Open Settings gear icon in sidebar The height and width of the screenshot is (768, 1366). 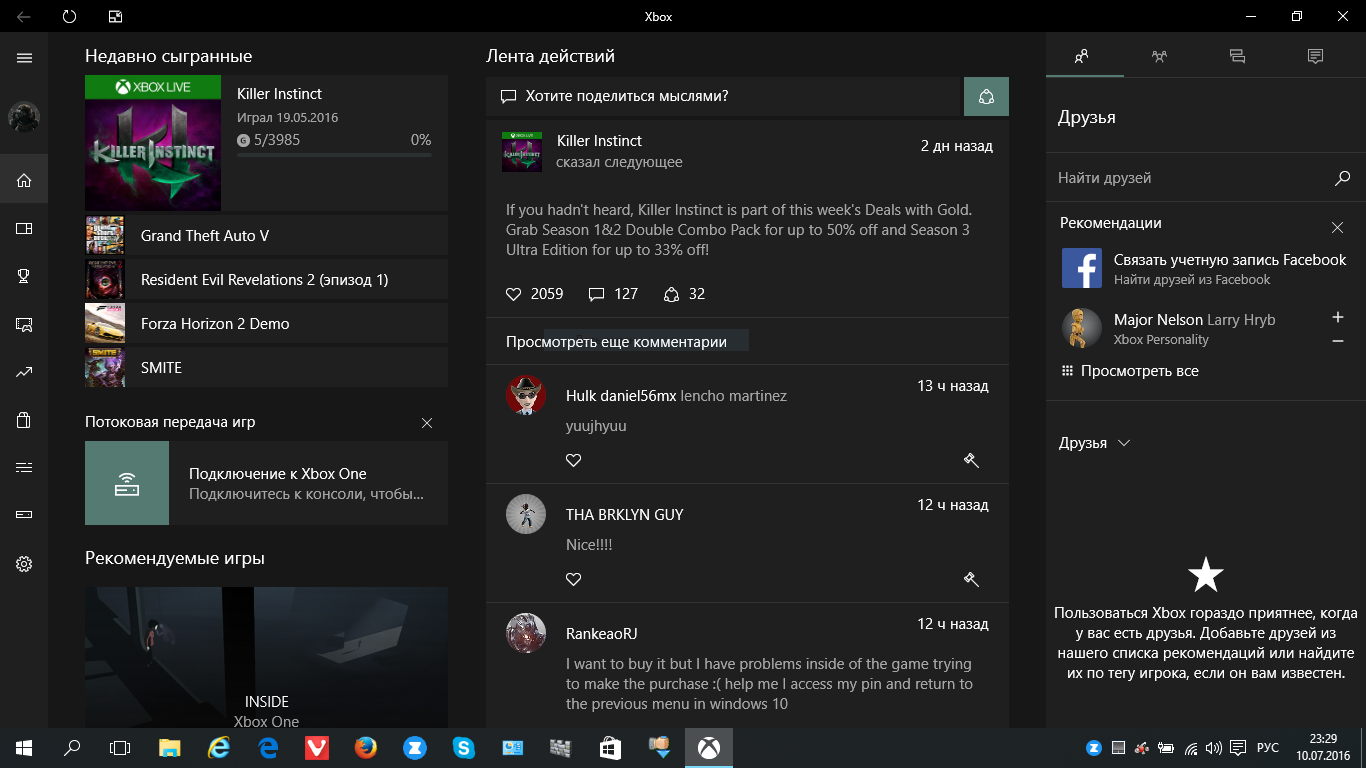pos(24,564)
